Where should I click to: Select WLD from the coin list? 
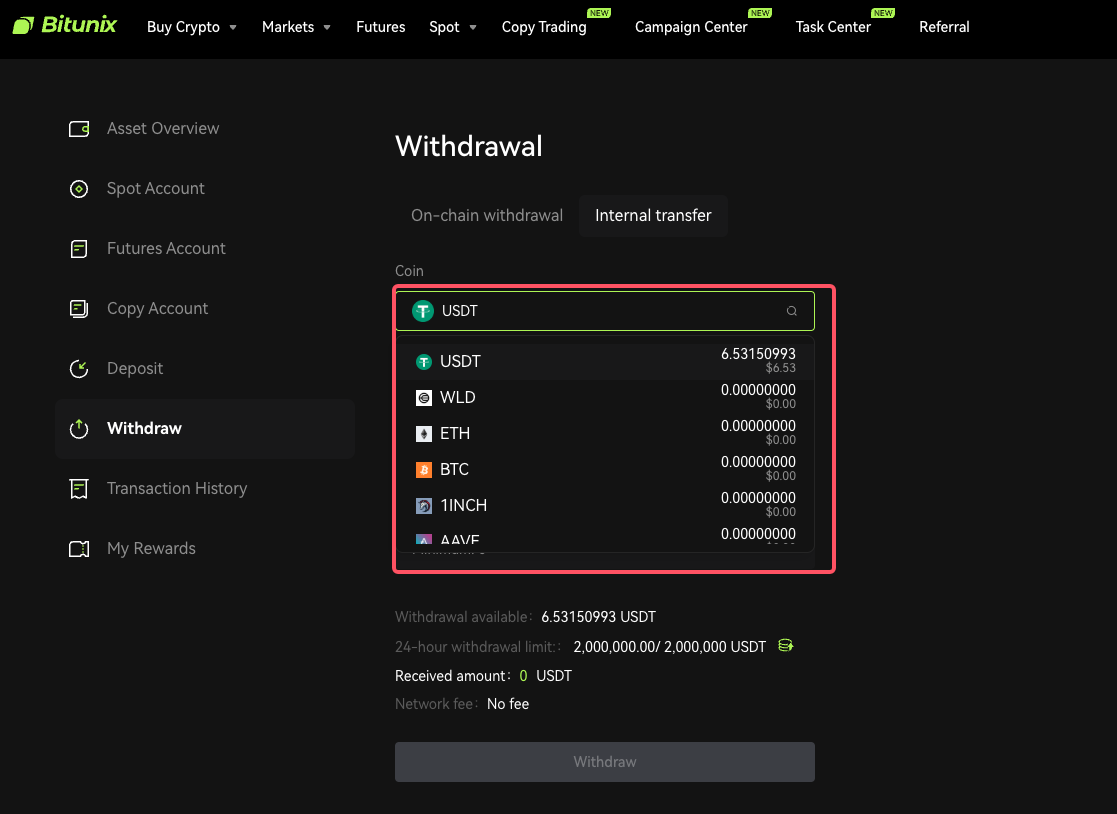pos(605,397)
